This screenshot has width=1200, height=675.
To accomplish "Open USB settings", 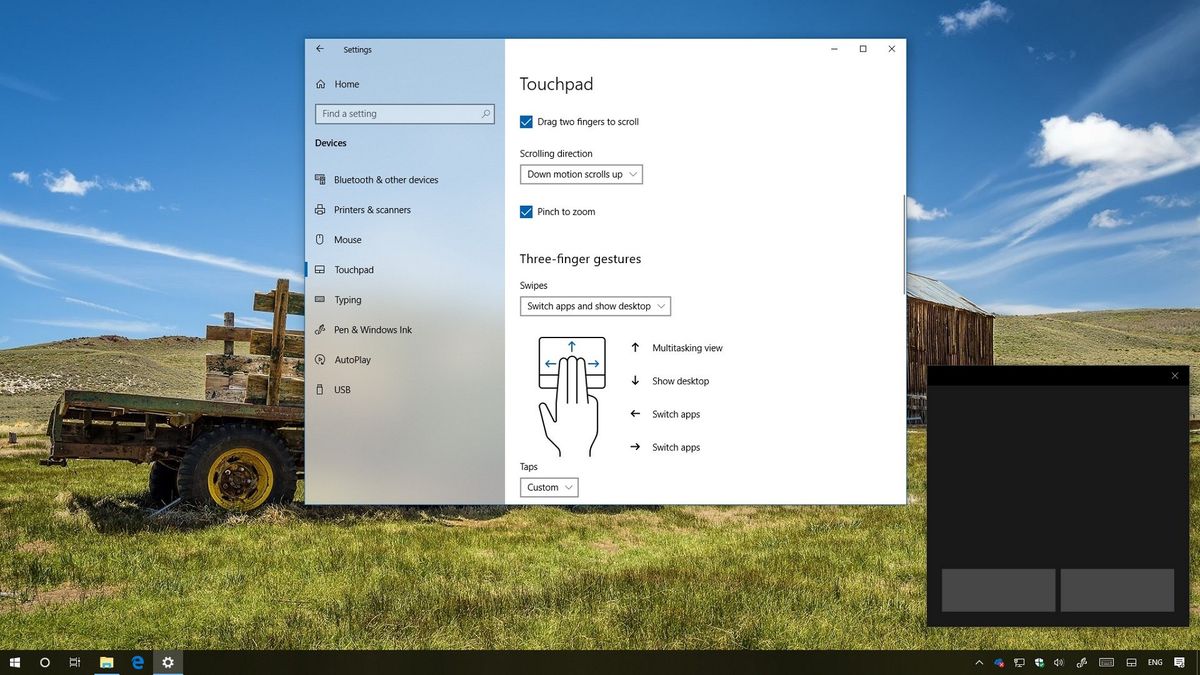I will [339, 389].
